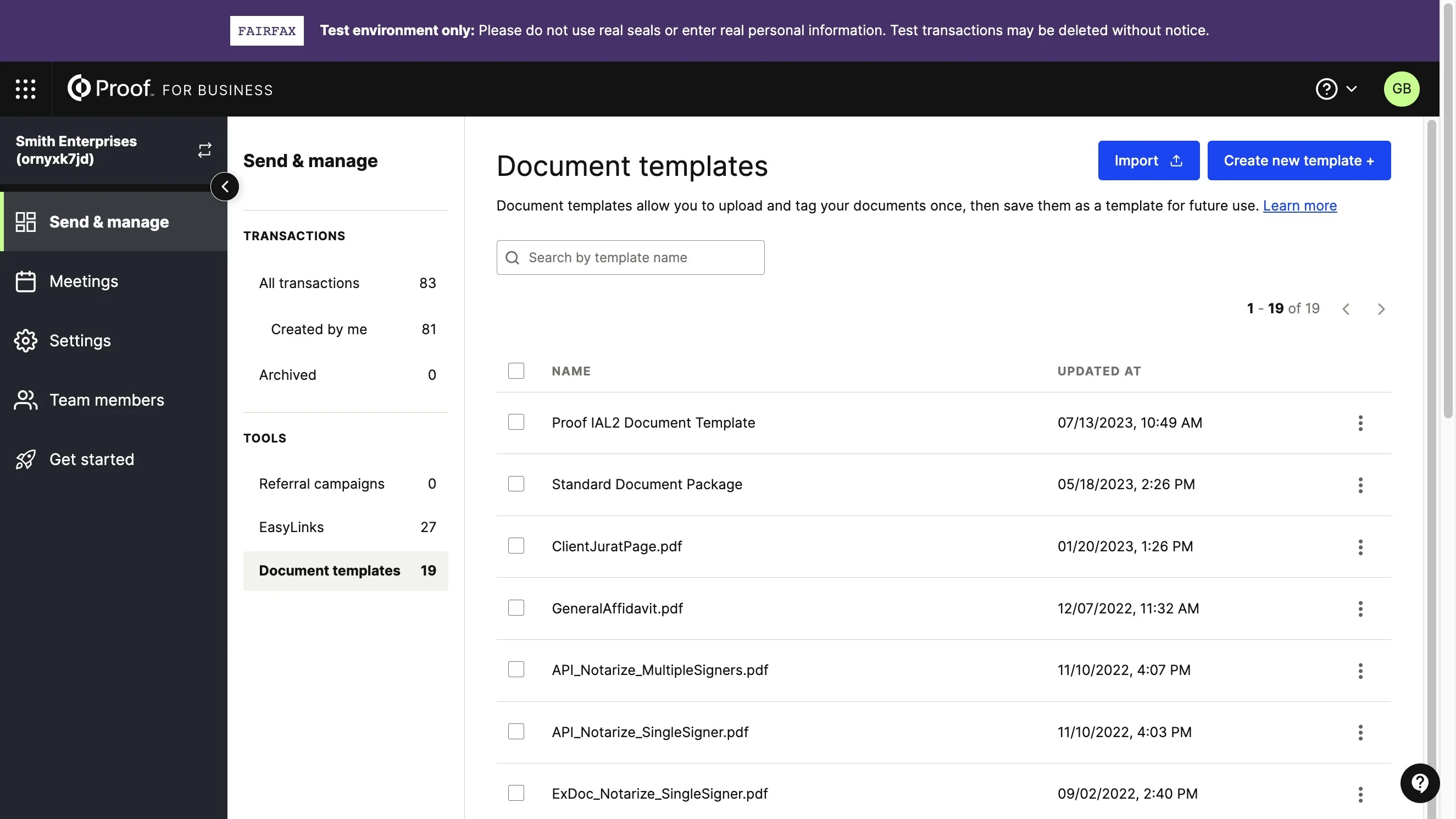
Task: Follow the Learn more link
Action: (1299, 206)
